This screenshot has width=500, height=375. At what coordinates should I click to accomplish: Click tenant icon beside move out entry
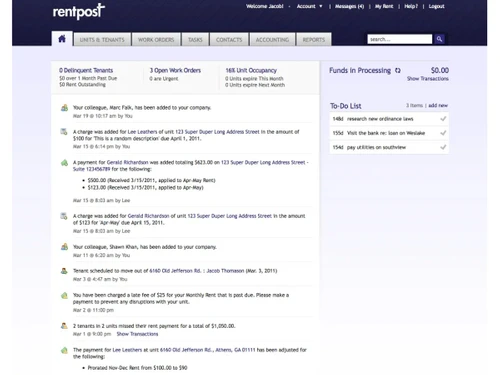coord(64,271)
